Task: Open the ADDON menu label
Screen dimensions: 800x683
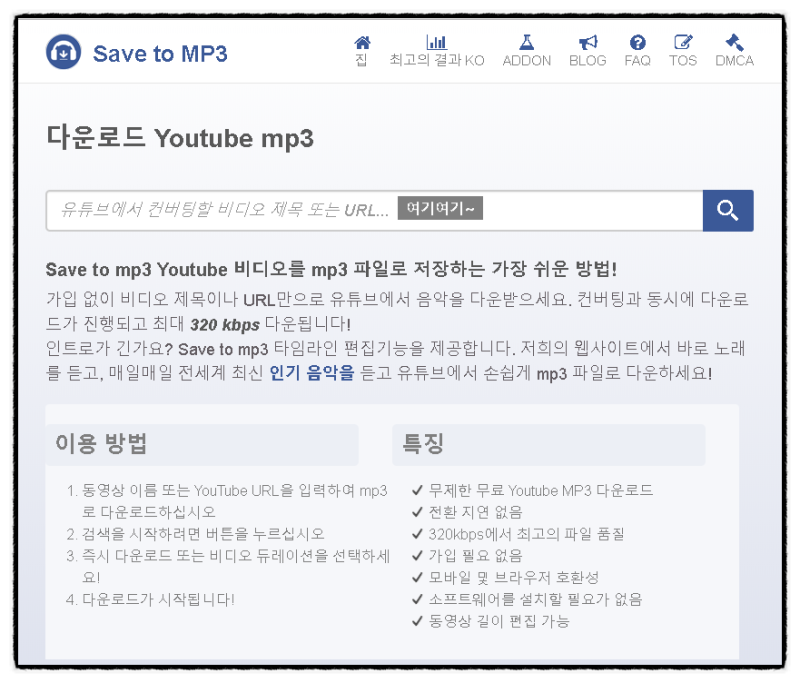Action: (527, 61)
